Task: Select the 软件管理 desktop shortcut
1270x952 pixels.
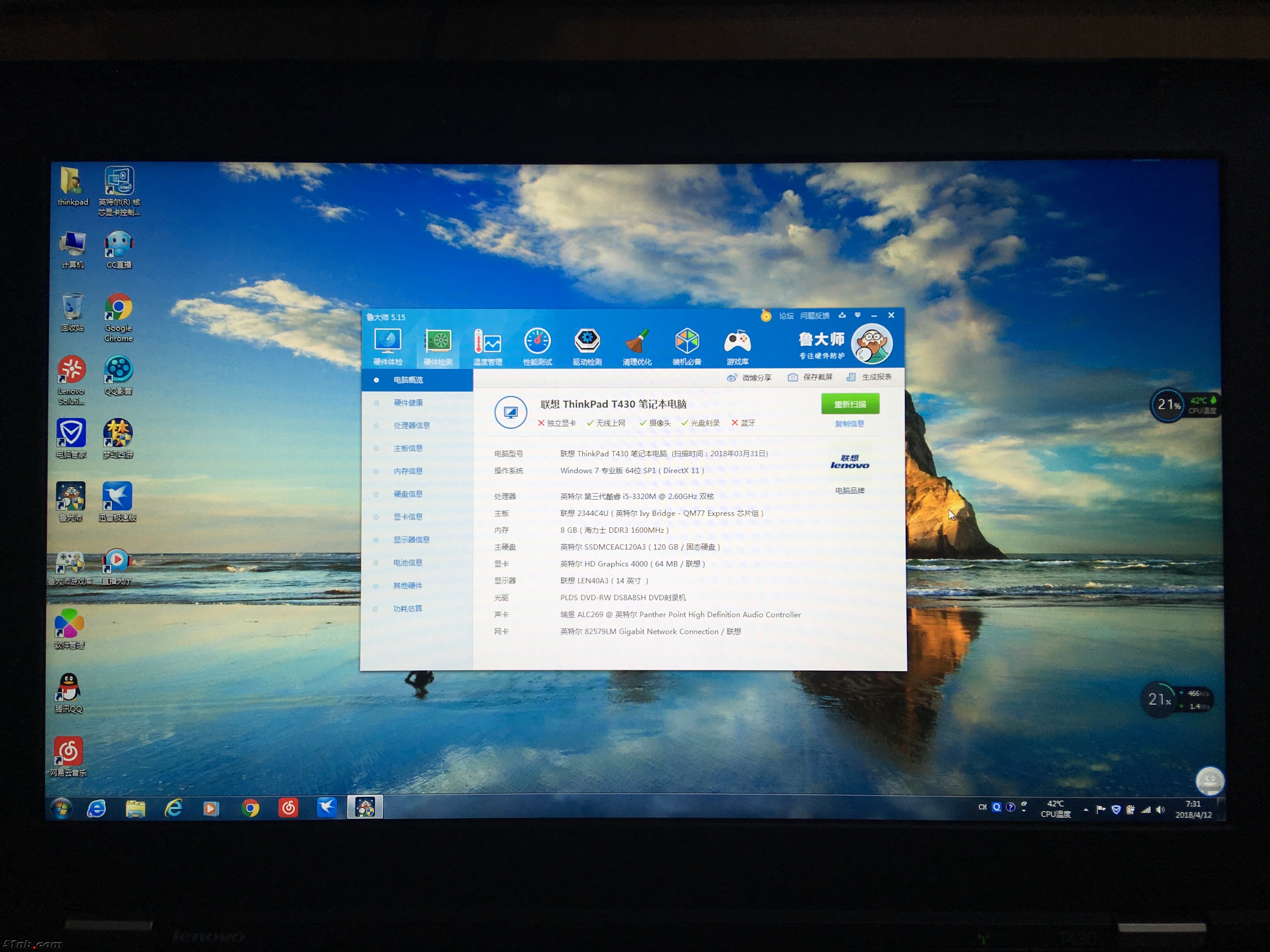Action: (x=69, y=630)
